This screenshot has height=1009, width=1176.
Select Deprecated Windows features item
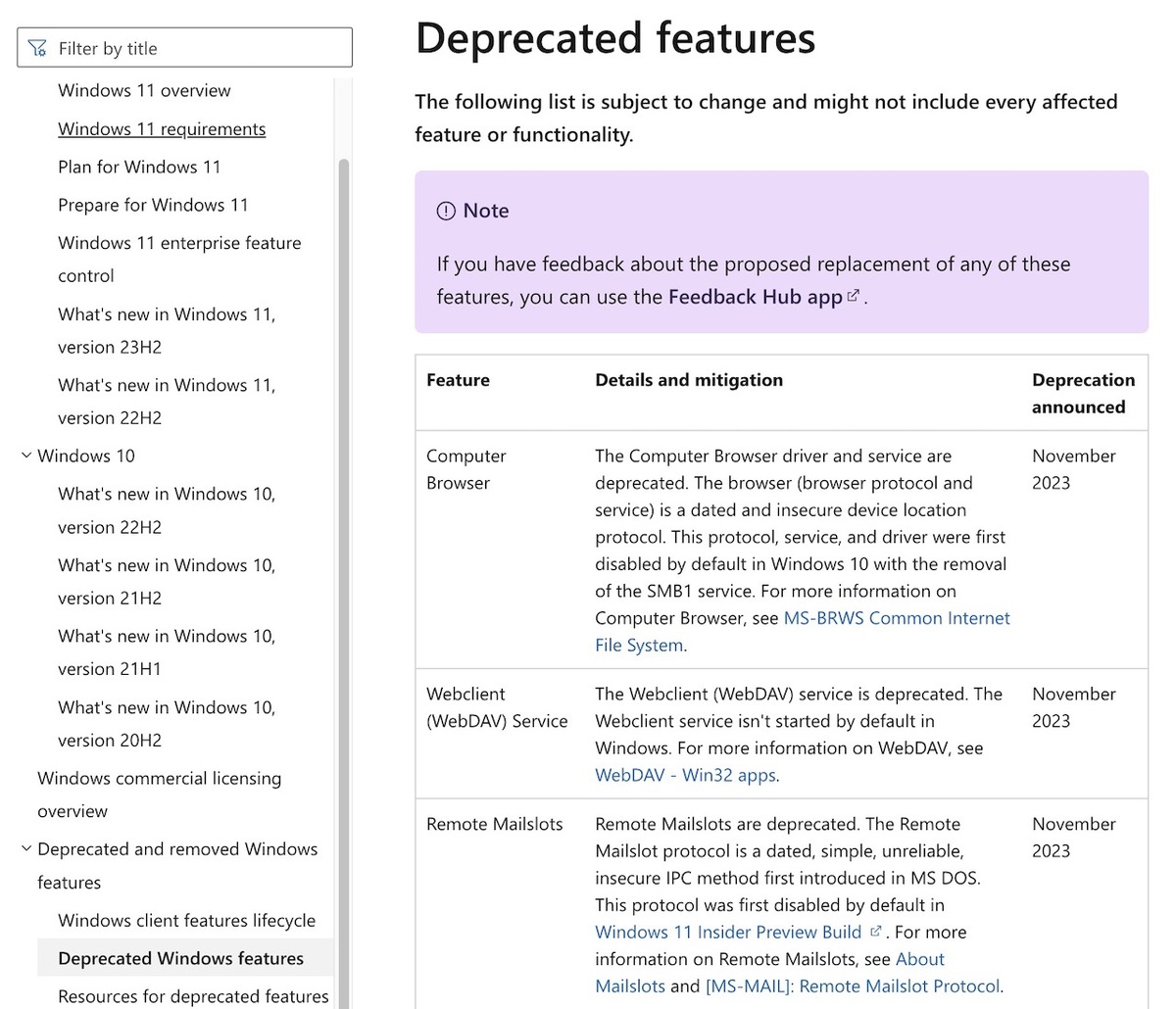[185, 958]
